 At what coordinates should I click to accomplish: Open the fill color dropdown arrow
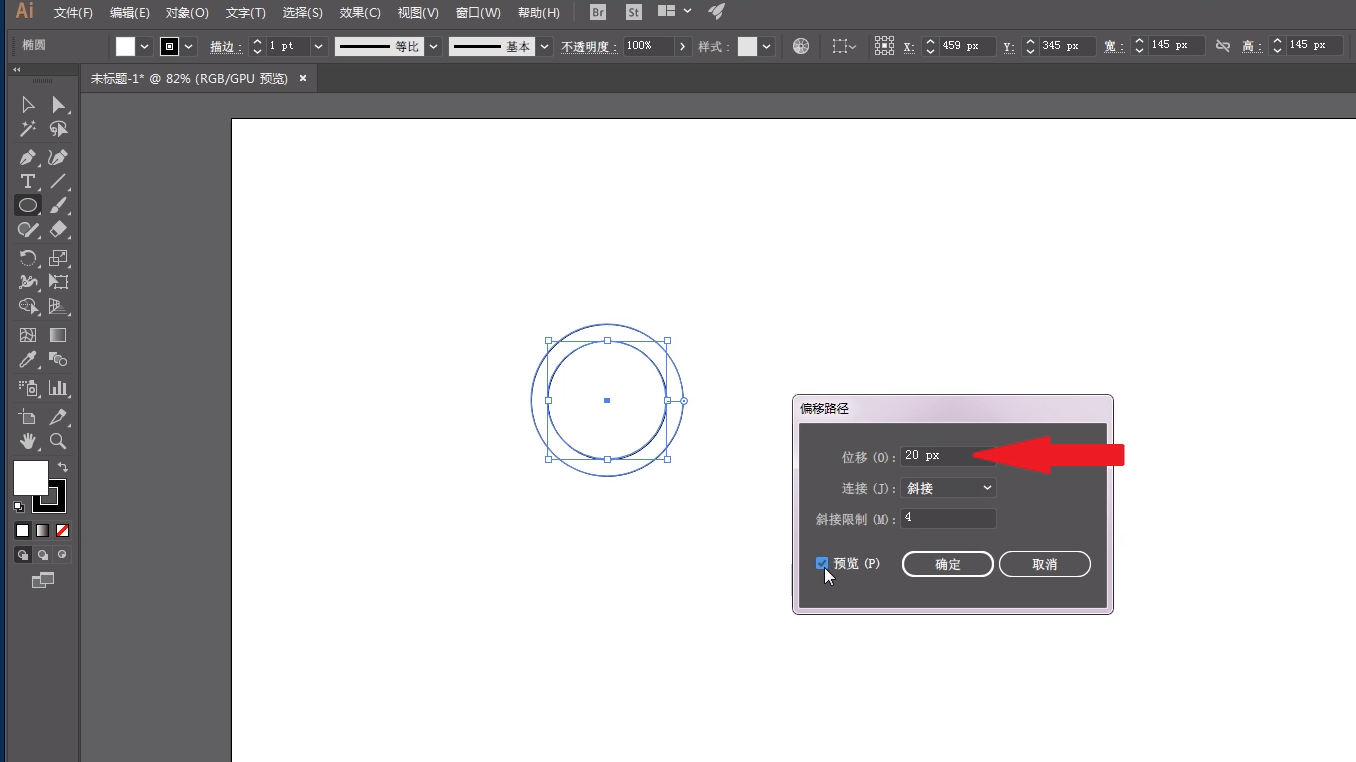coord(144,46)
